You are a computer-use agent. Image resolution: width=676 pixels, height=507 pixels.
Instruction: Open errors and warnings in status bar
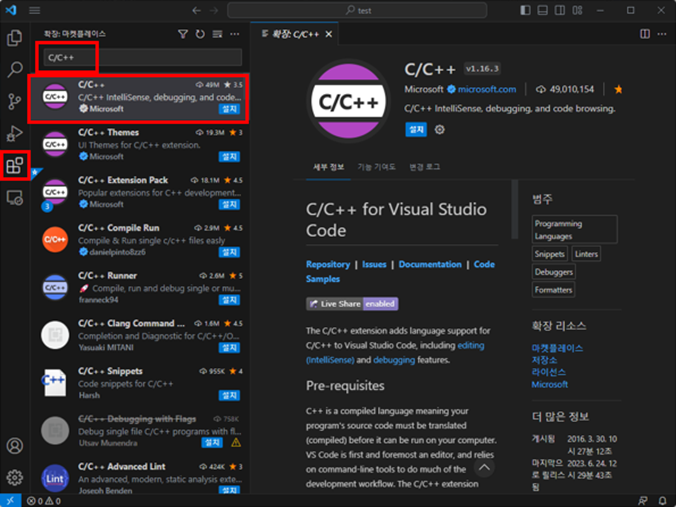pyautogui.click(x=44, y=501)
